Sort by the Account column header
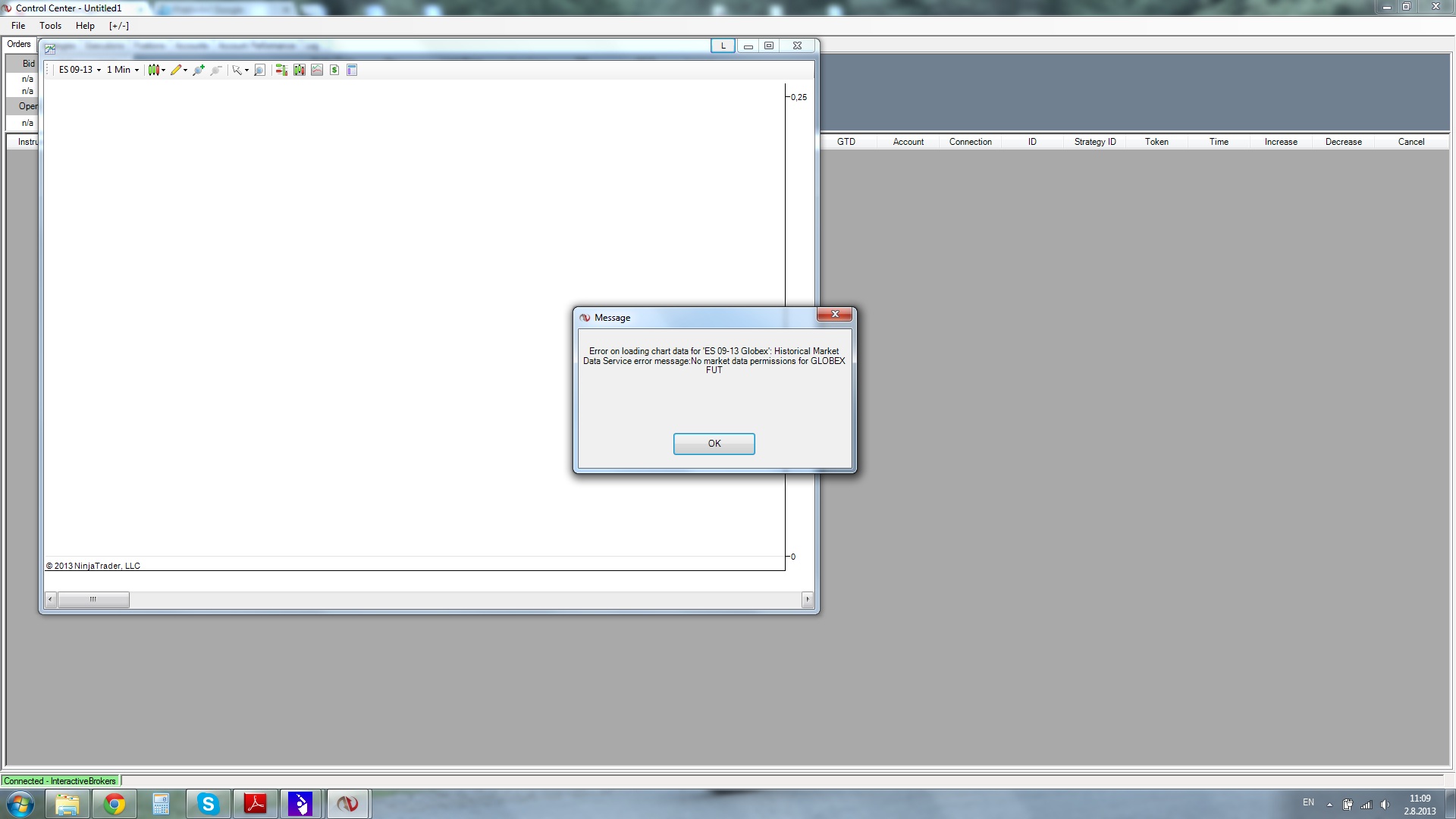The image size is (1456, 819). [908, 142]
